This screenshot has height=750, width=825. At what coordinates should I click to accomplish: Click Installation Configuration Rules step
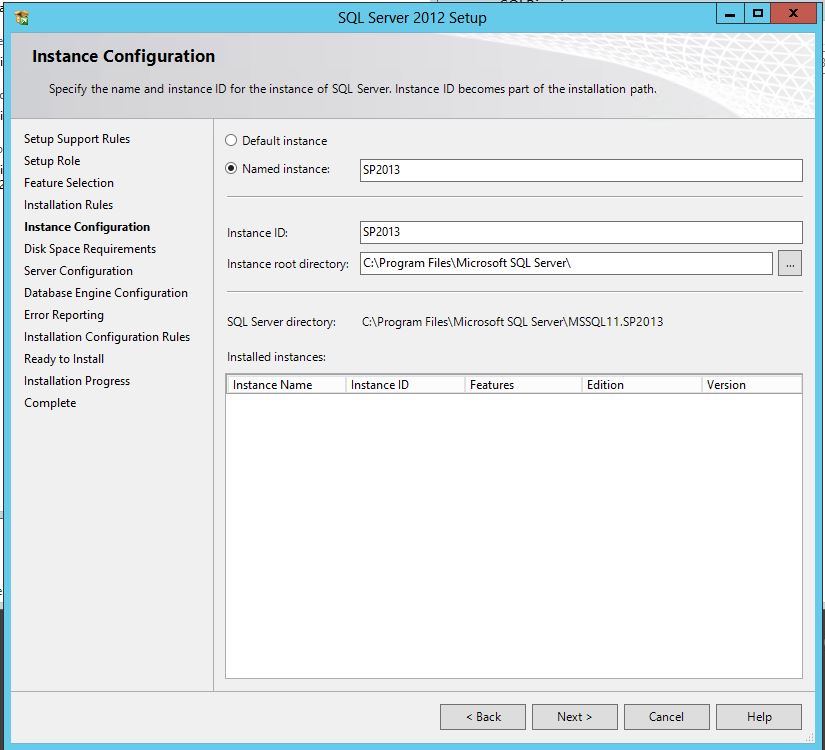point(107,337)
